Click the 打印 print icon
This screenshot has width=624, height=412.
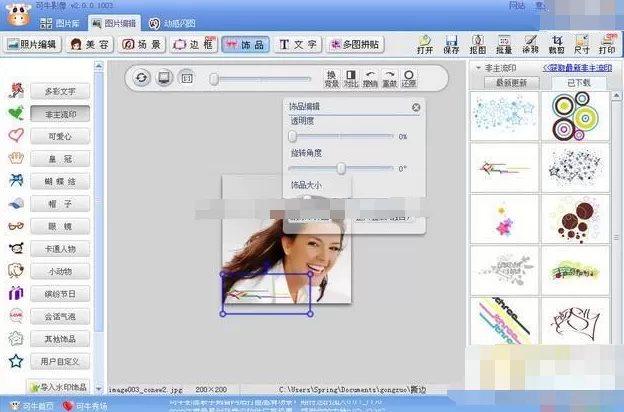[x=607, y=44]
